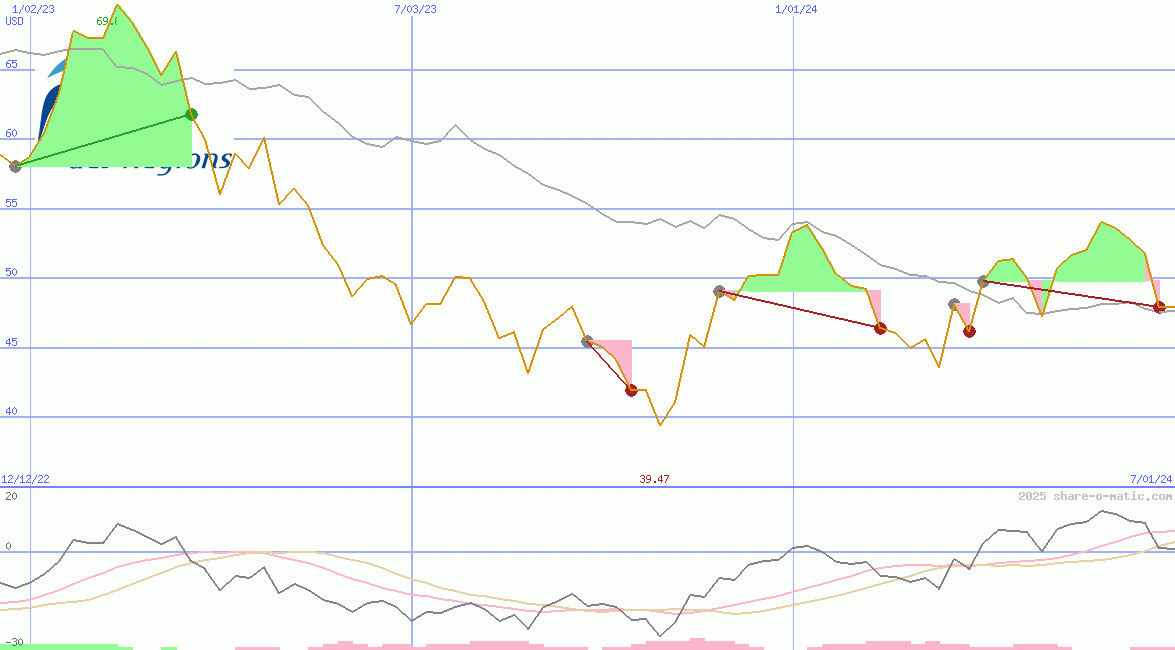Viewport: 1175px width, 650px height.
Task: Click the 65 price axis label
Action: pyautogui.click(x=11, y=64)
